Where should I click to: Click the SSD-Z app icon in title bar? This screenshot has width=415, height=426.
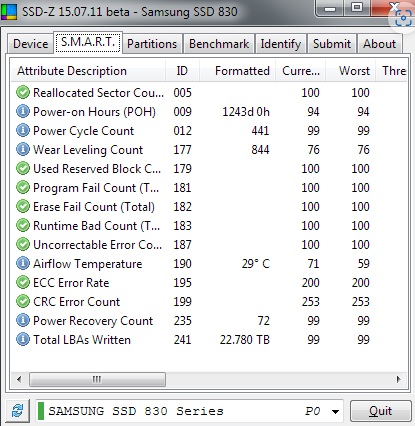click(x=8, y=12)
